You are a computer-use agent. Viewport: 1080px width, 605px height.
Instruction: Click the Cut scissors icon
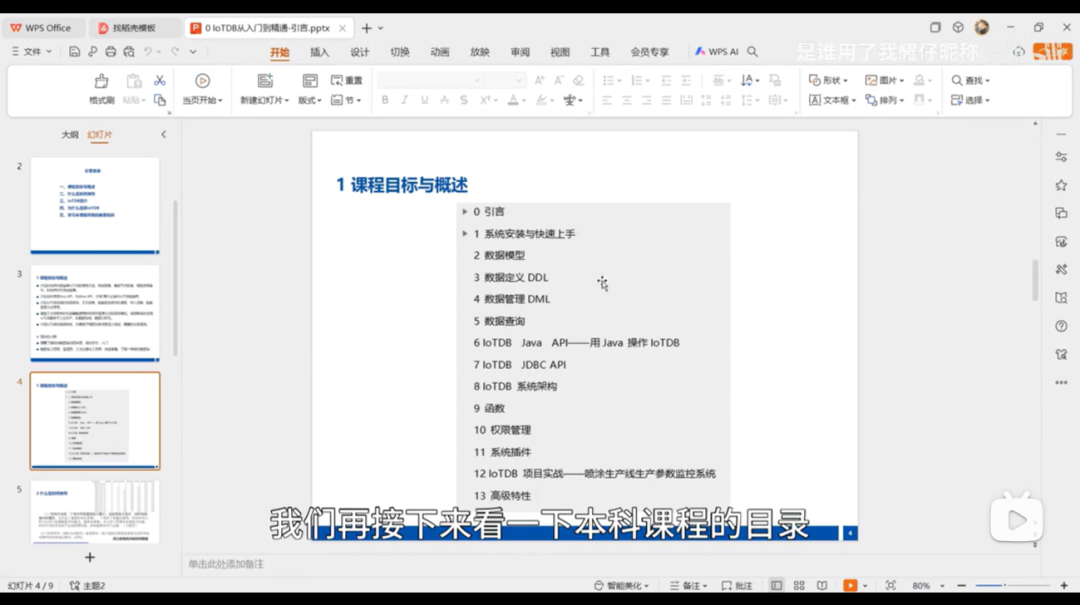click(x=159, y=81)
